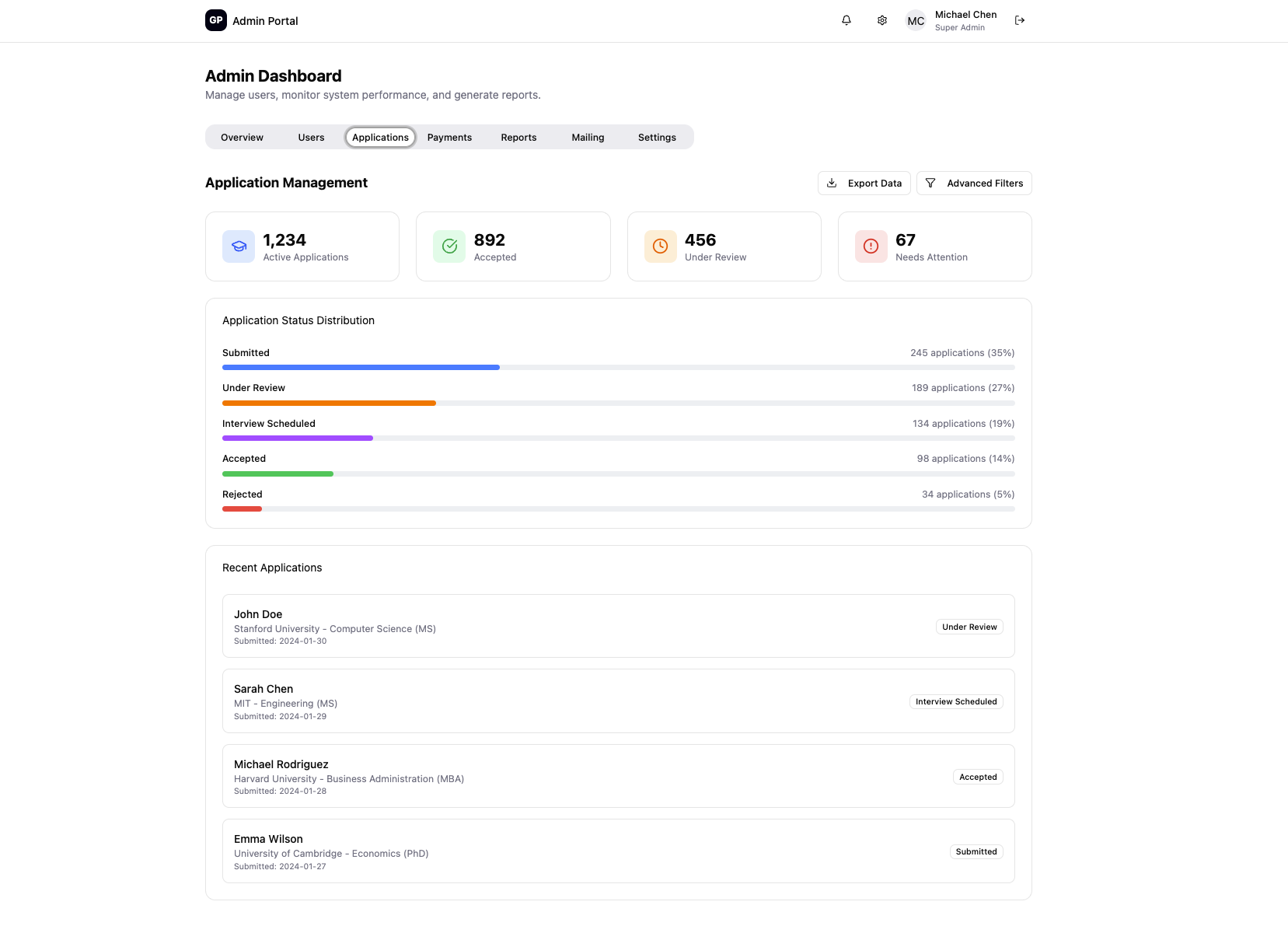Select Emma Wilson's application row
Image resolution: width=1288 pixels, height=933 pixels.
click(x=618, y=851)
